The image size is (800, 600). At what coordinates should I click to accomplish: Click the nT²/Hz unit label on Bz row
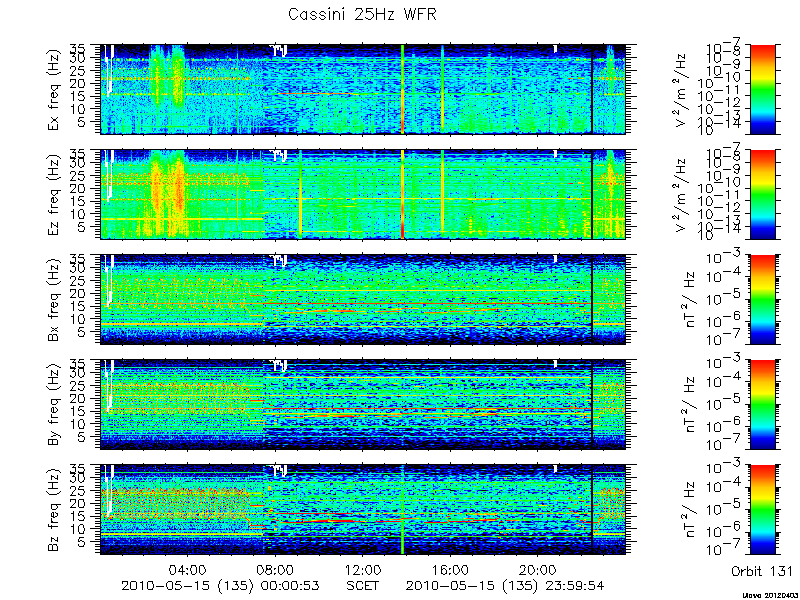[x=689, y=510]
